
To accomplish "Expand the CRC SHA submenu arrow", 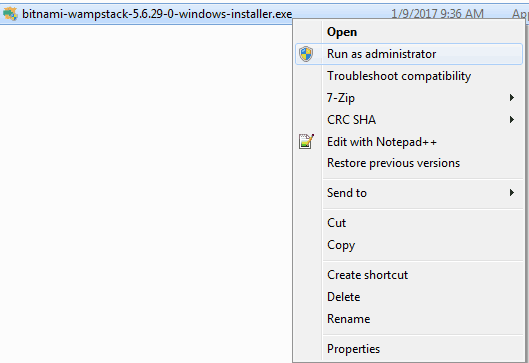I will (512, 120).
